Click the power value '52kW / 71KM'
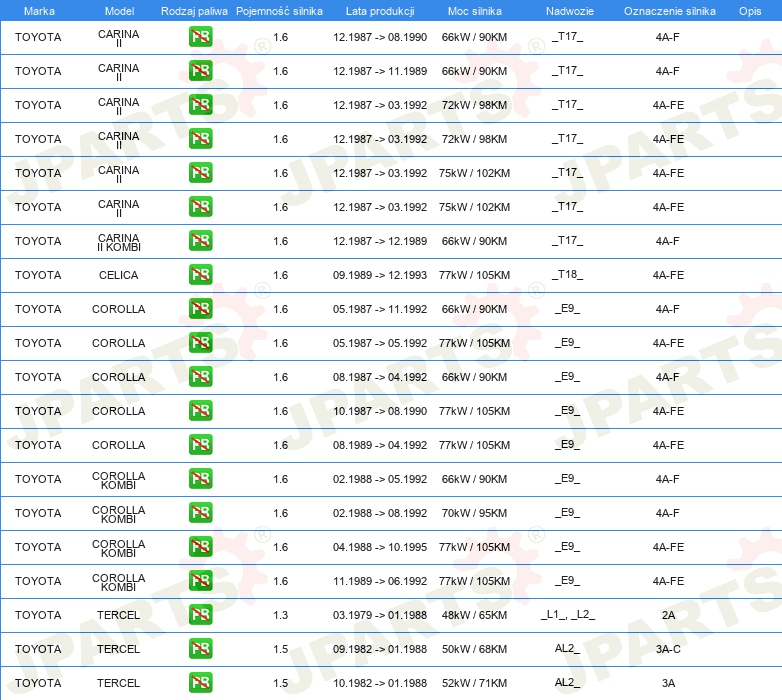This screenshot has width=782, height=700. click(x=474, y=683)
